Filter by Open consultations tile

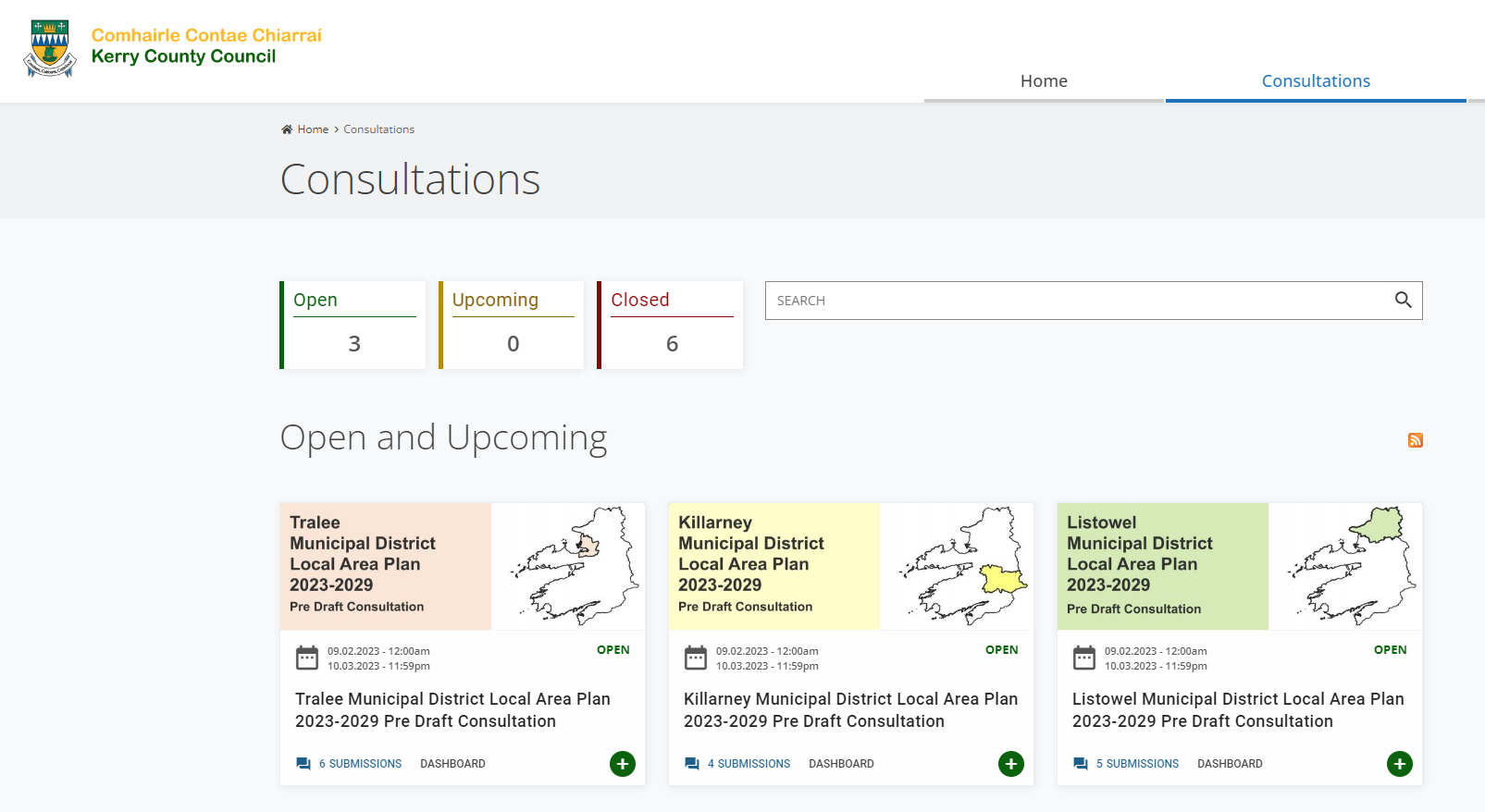point(353,325)
